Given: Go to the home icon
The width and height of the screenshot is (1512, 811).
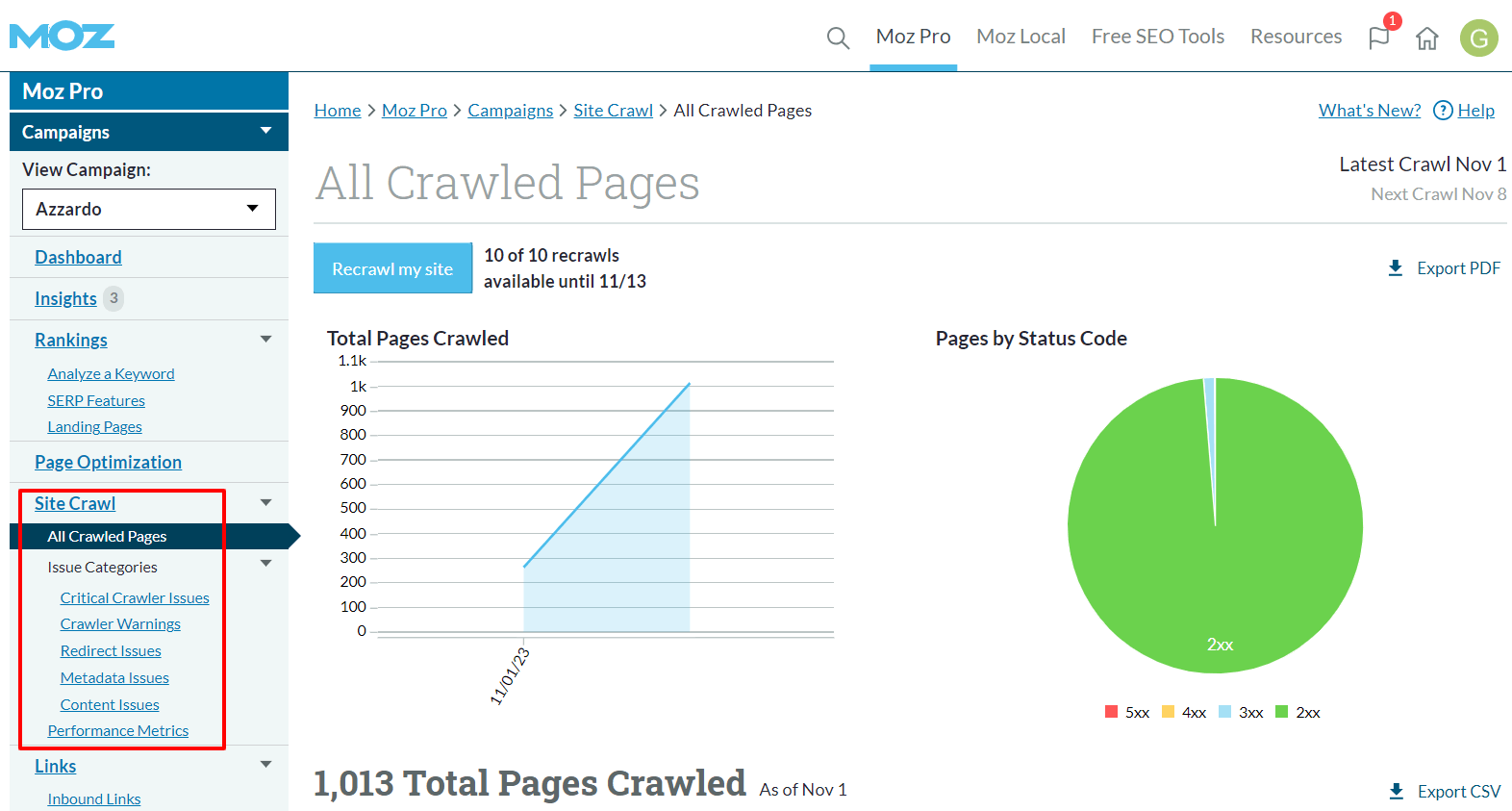Looking at the screenshot, I should pyautogui.click(x=1427, y=38).
